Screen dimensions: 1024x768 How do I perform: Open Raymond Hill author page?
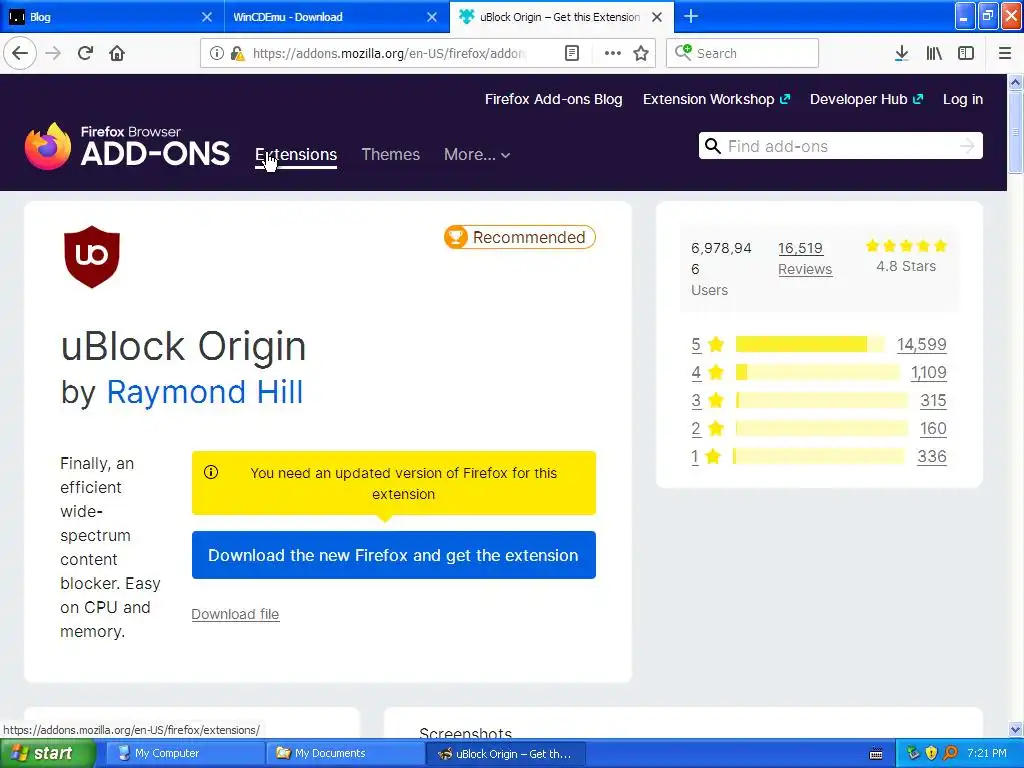coord(204,392)
